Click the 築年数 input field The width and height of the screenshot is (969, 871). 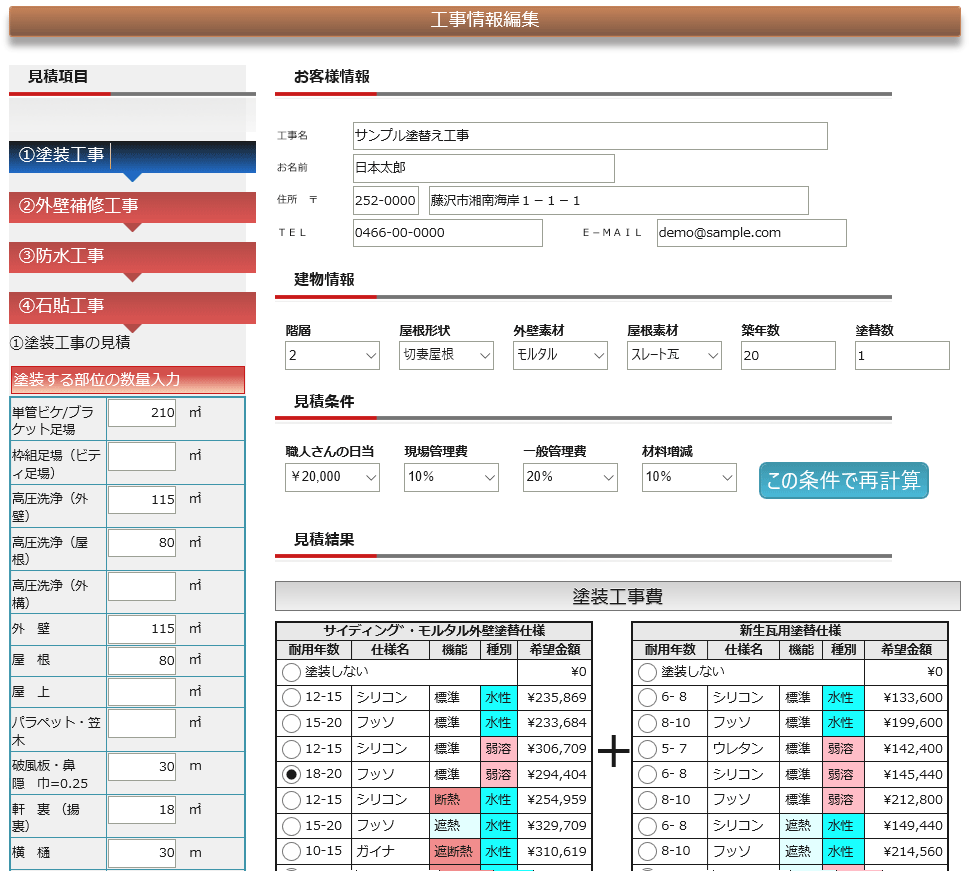tap(788, 355)
